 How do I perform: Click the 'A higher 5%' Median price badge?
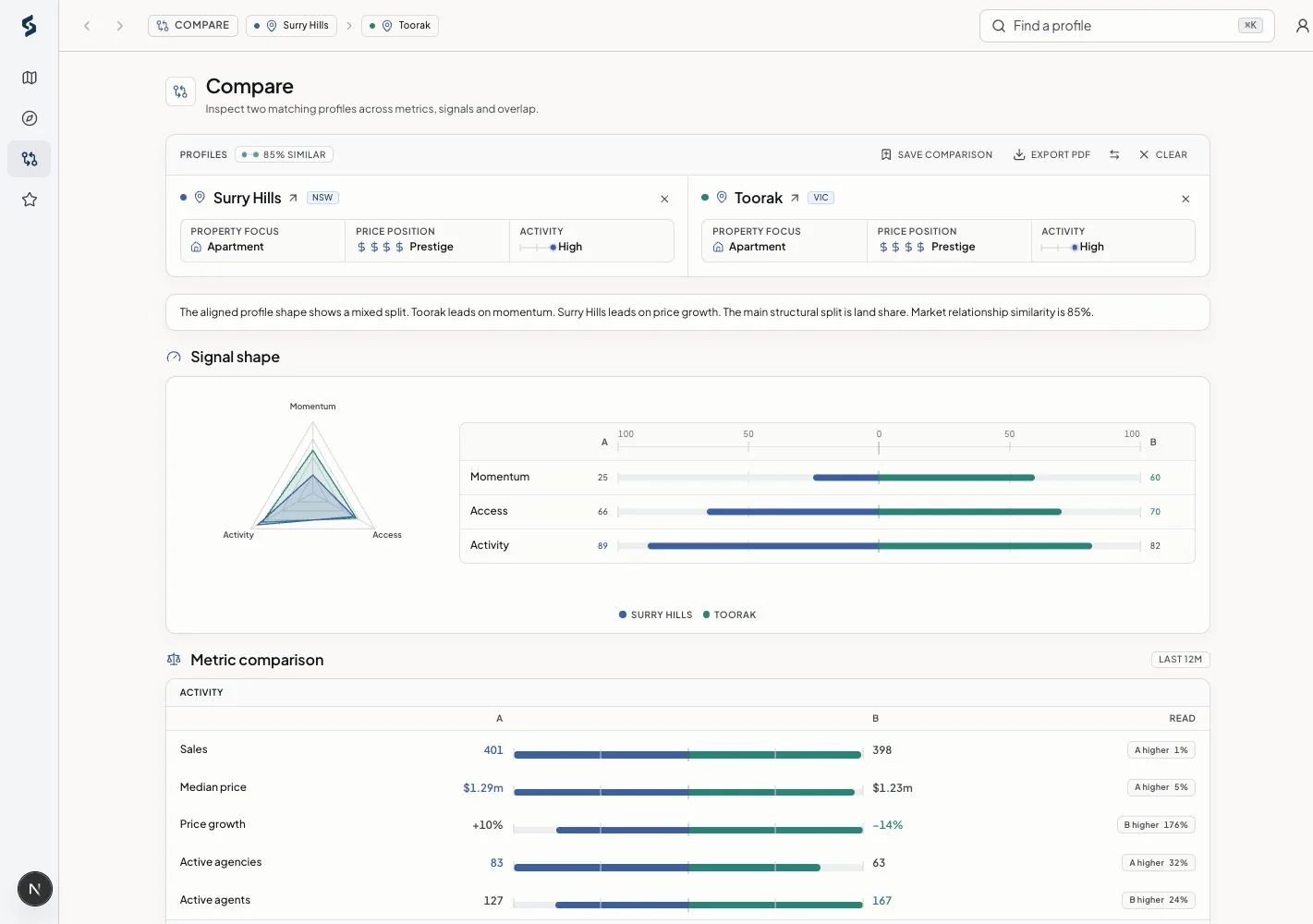click(1161, 787)
